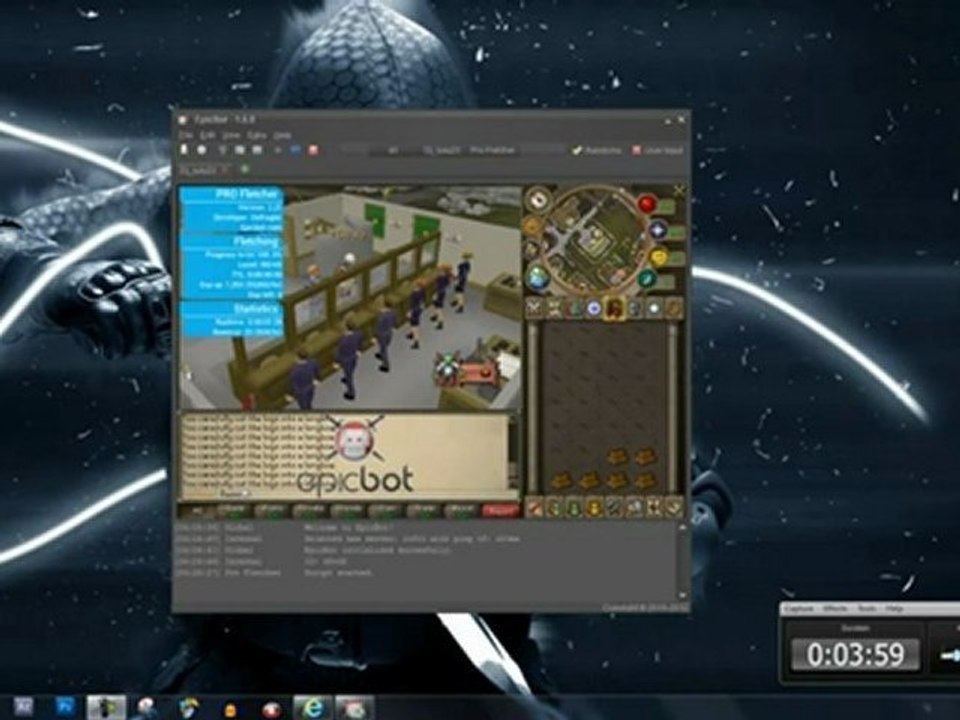Open Photoshop from the taskbar
960x720 pixels.
click(x=65, y=707)
